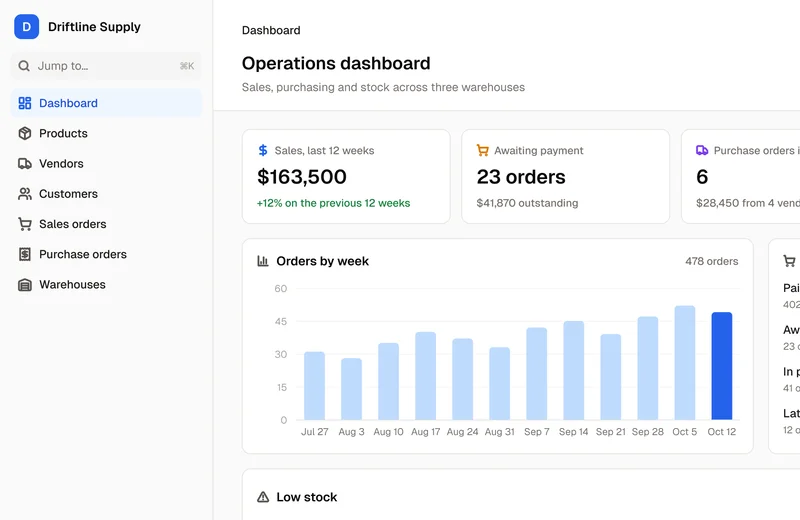Open the Warehouses section
This screenshot has width=800, height=520.
tap(106, 284)
